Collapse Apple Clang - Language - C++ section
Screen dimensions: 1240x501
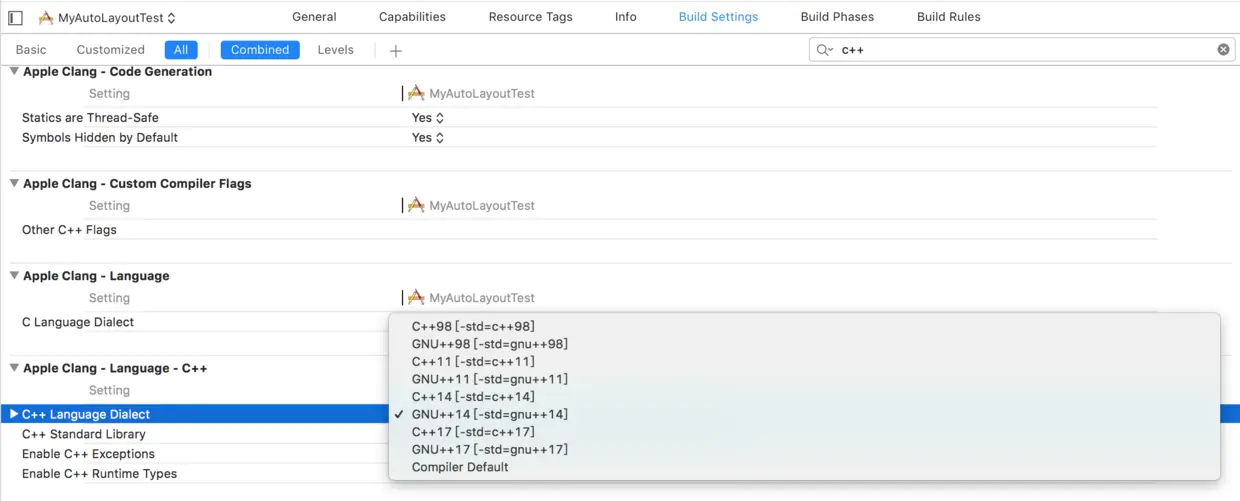point(14,368)
